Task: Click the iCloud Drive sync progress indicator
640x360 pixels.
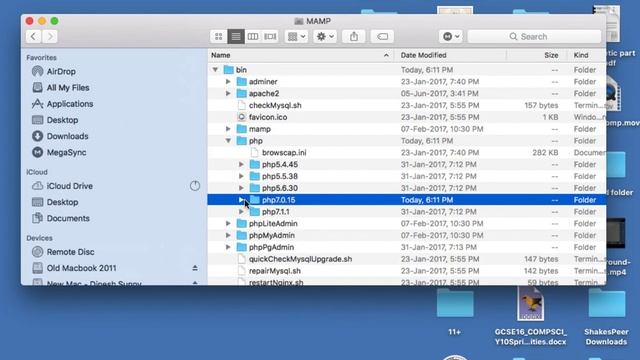Action: 195,186
